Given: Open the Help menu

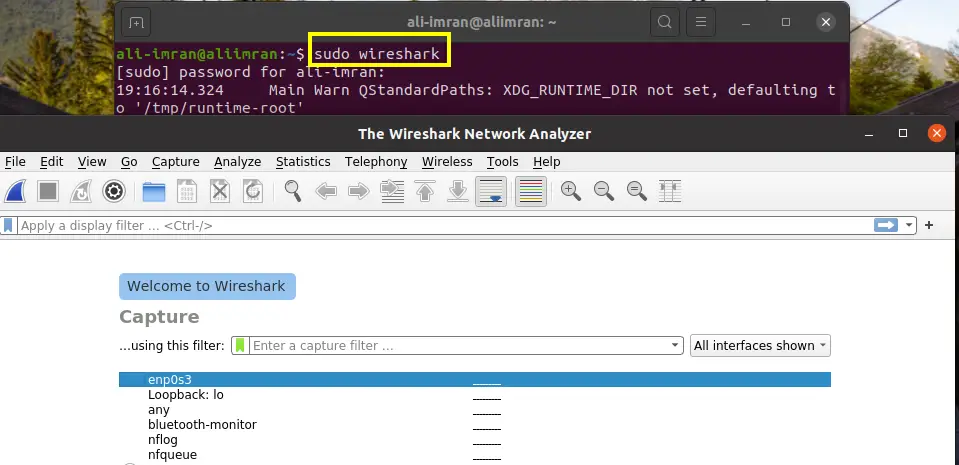Looking at the screenshot, I should 546,162.
